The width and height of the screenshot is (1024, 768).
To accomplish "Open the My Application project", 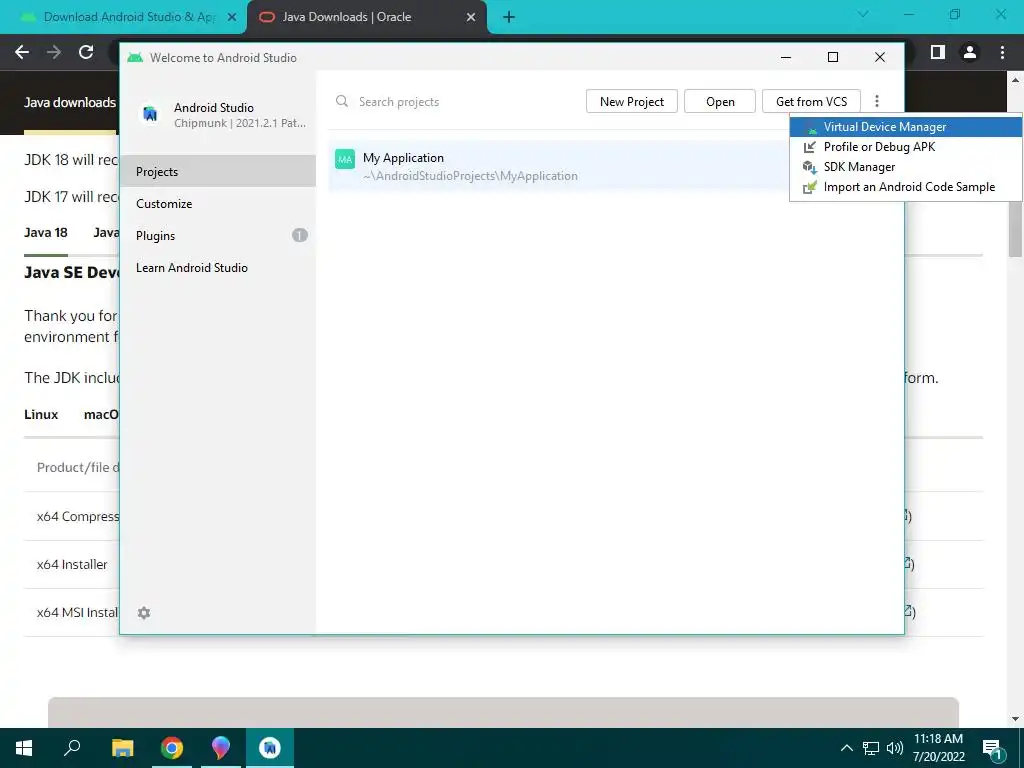I will [558, 167].
